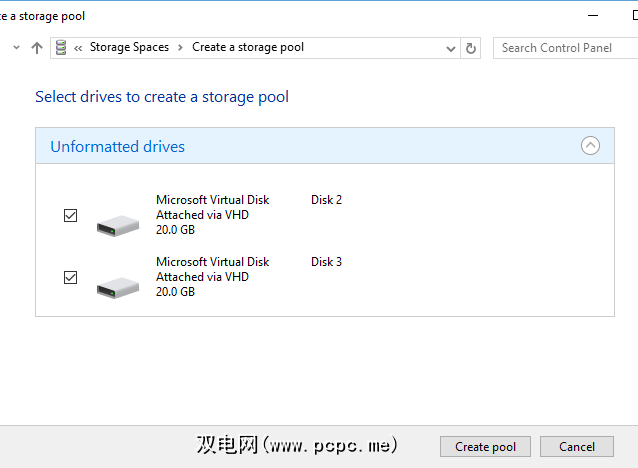Click the Disk 2 label text
Screen dimensions: 638x468
click(x=326, y=200)
